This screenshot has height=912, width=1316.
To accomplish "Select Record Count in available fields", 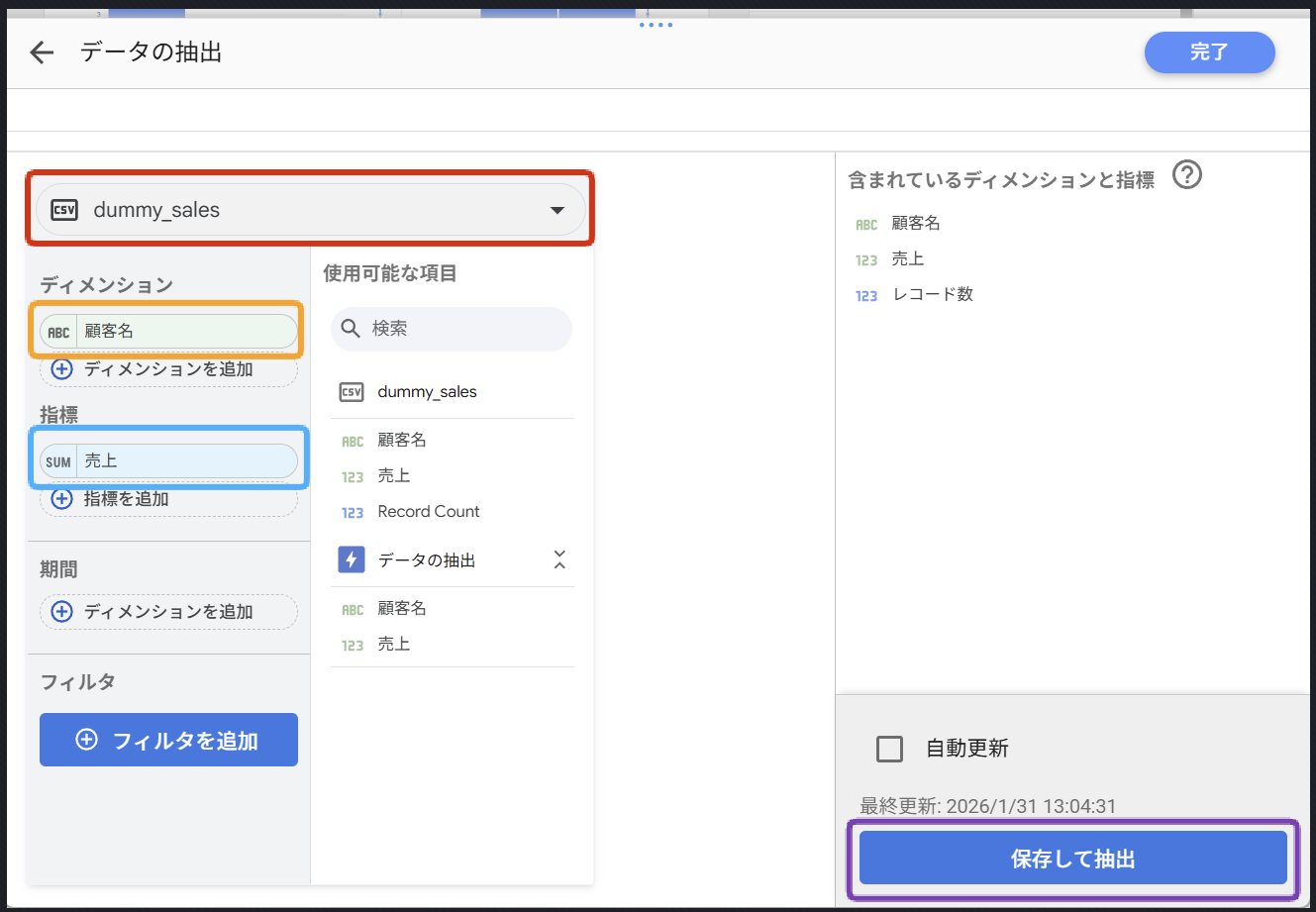I will tap(429, 512).
